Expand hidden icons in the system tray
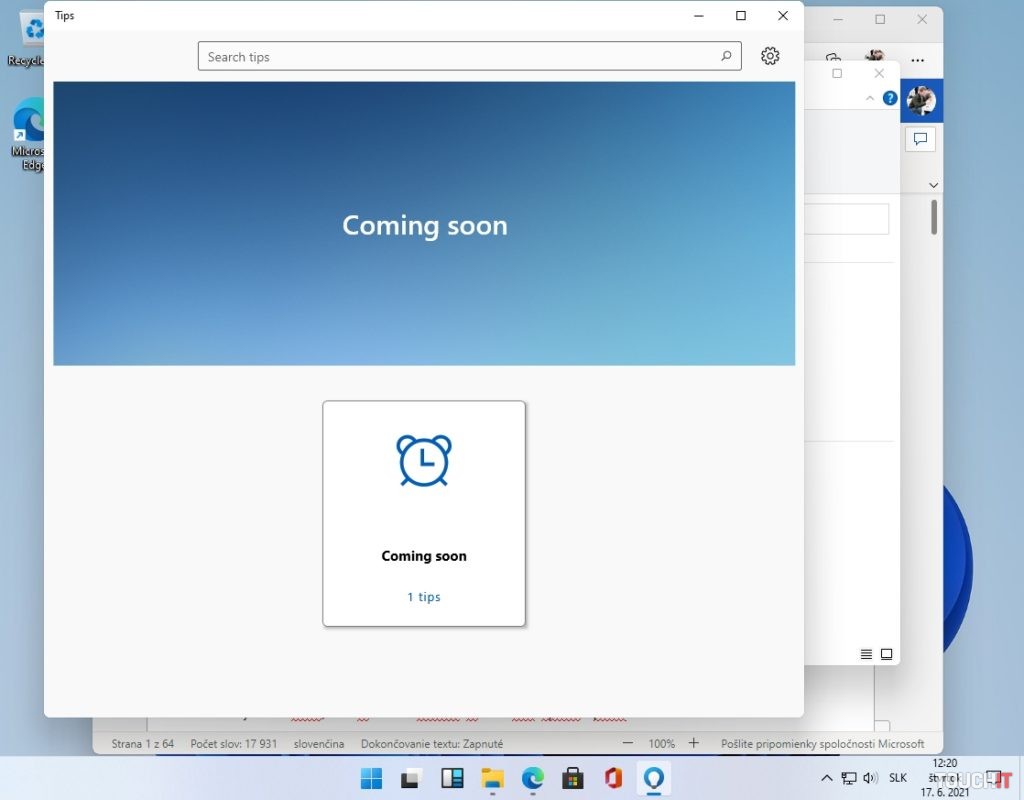 click(826, 777)
